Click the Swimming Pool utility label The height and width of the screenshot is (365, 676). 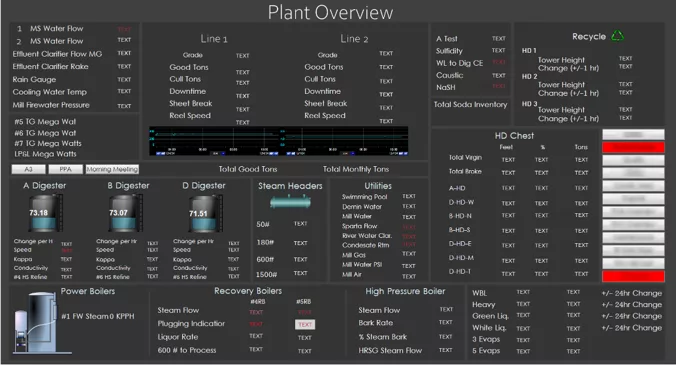pyautogui.click(x=365, y=197)
